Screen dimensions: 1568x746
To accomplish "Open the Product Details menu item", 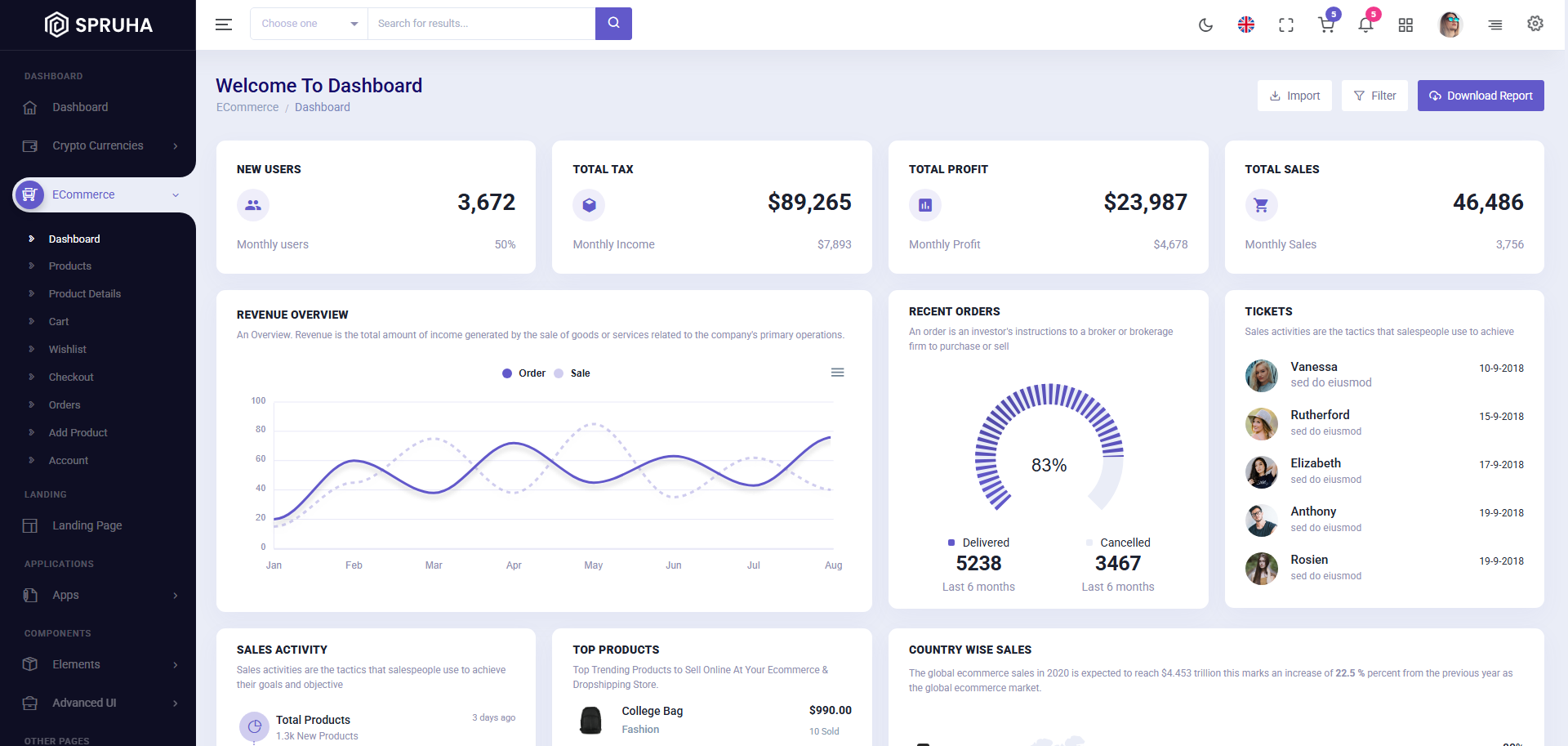I will pos(85,294).
